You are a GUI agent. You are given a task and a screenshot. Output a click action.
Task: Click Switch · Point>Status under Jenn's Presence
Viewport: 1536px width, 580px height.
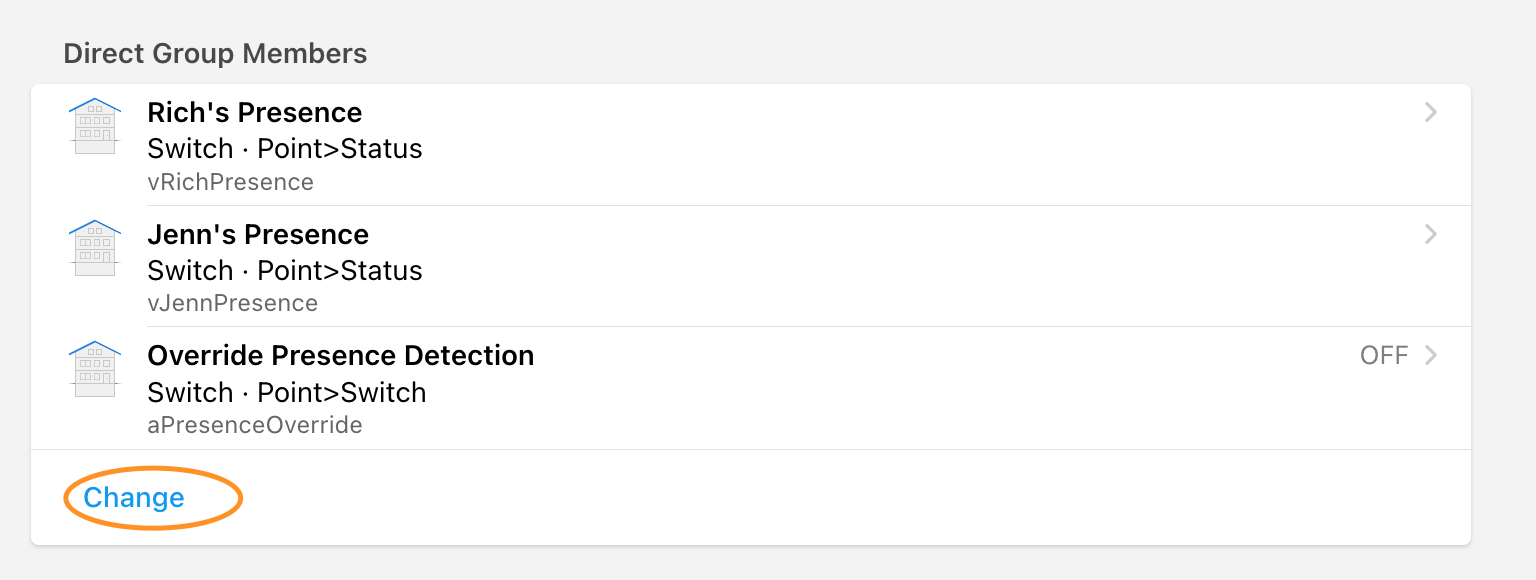[x=284, y=271]
